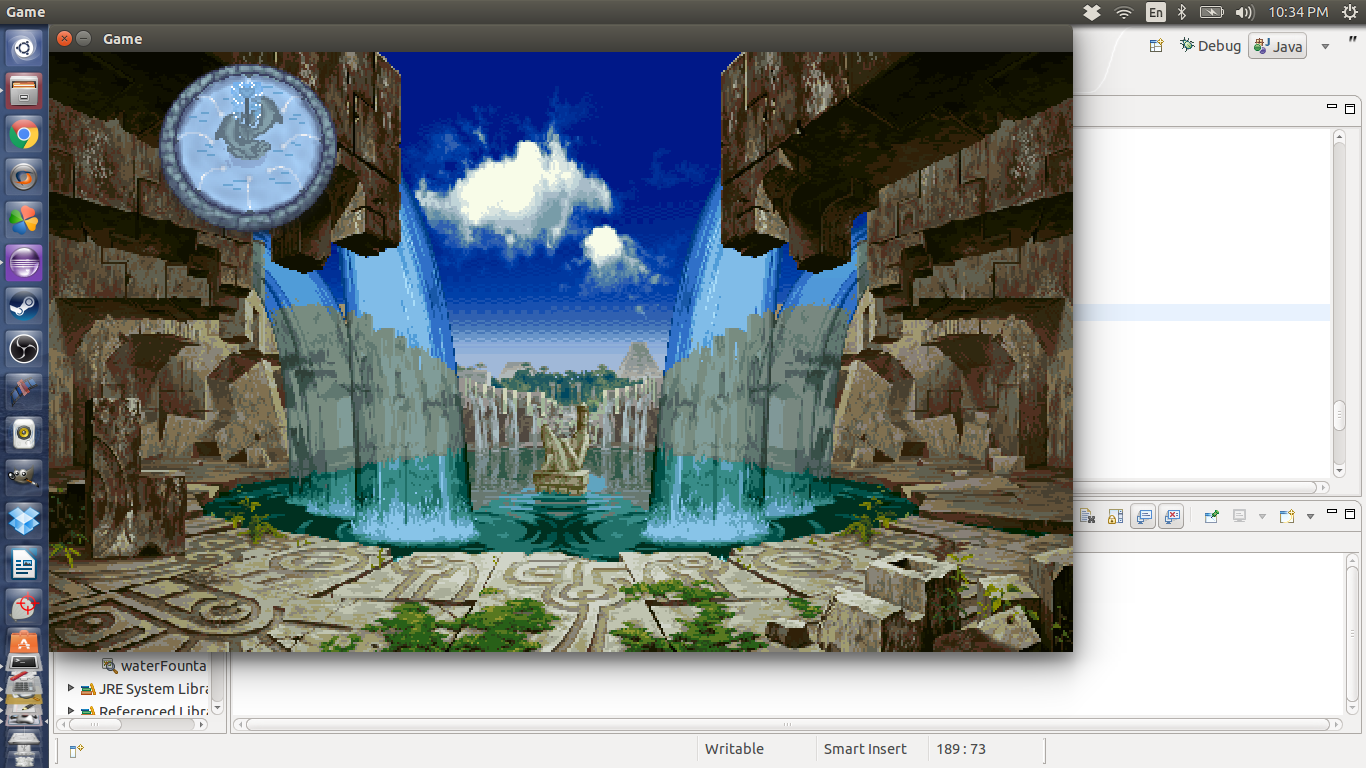Launch GIMP from the dock
Image resolution: width=1366 pixels, height=768 pixels.
coord(24,477)
